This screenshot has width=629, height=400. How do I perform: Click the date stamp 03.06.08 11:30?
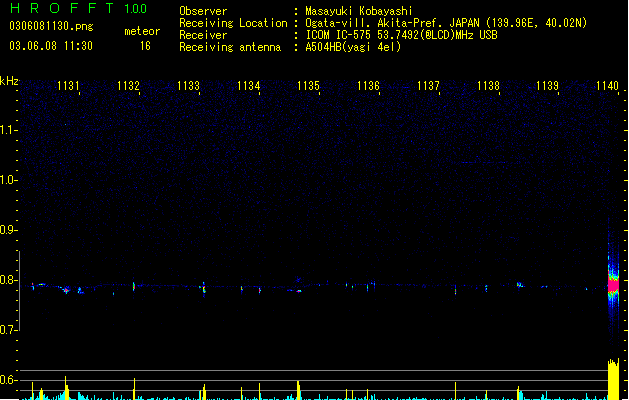click(x=51, y=46)
